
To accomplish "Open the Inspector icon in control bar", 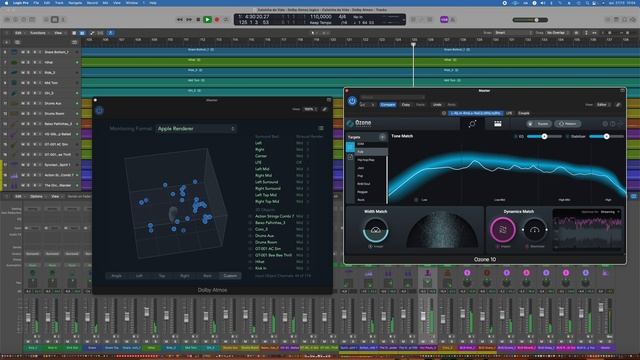I will point(16,20).
